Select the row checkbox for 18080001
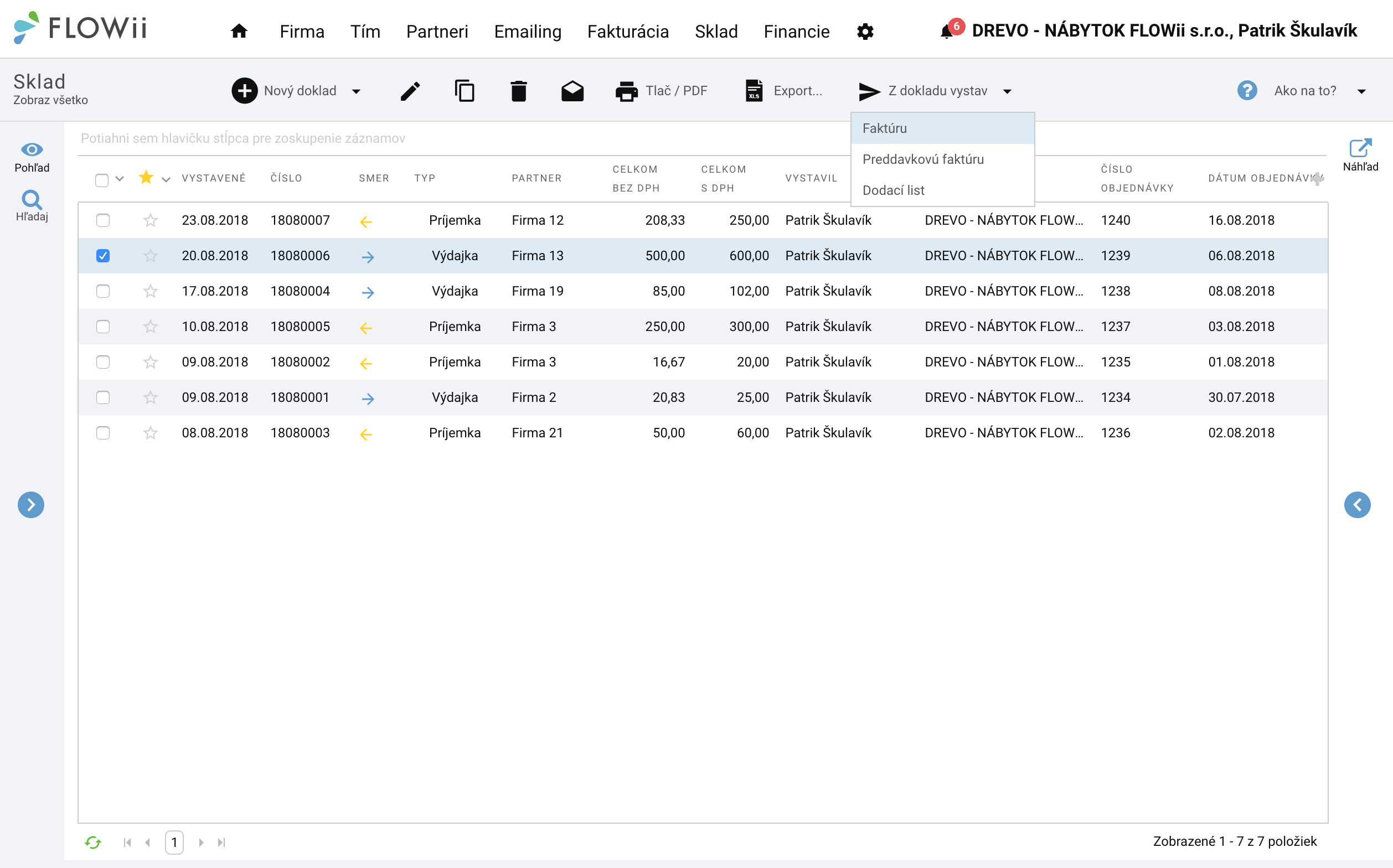The height and width of the screenshot is (868, 1393). [103, 397]
